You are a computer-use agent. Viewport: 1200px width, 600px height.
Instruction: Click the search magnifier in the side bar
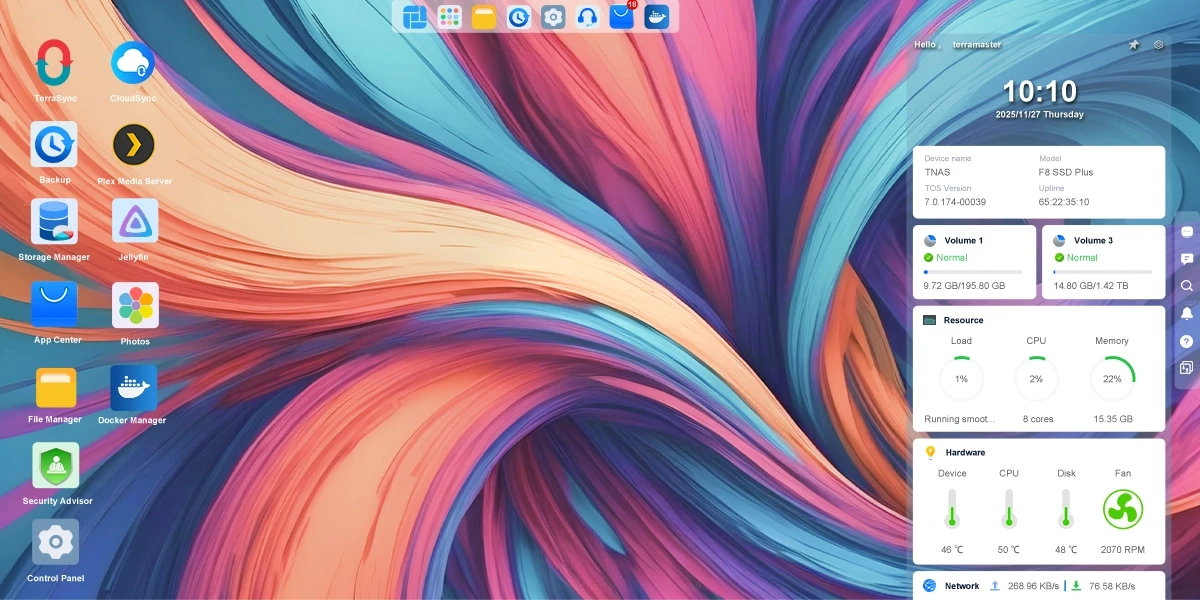click(1187, 285)
